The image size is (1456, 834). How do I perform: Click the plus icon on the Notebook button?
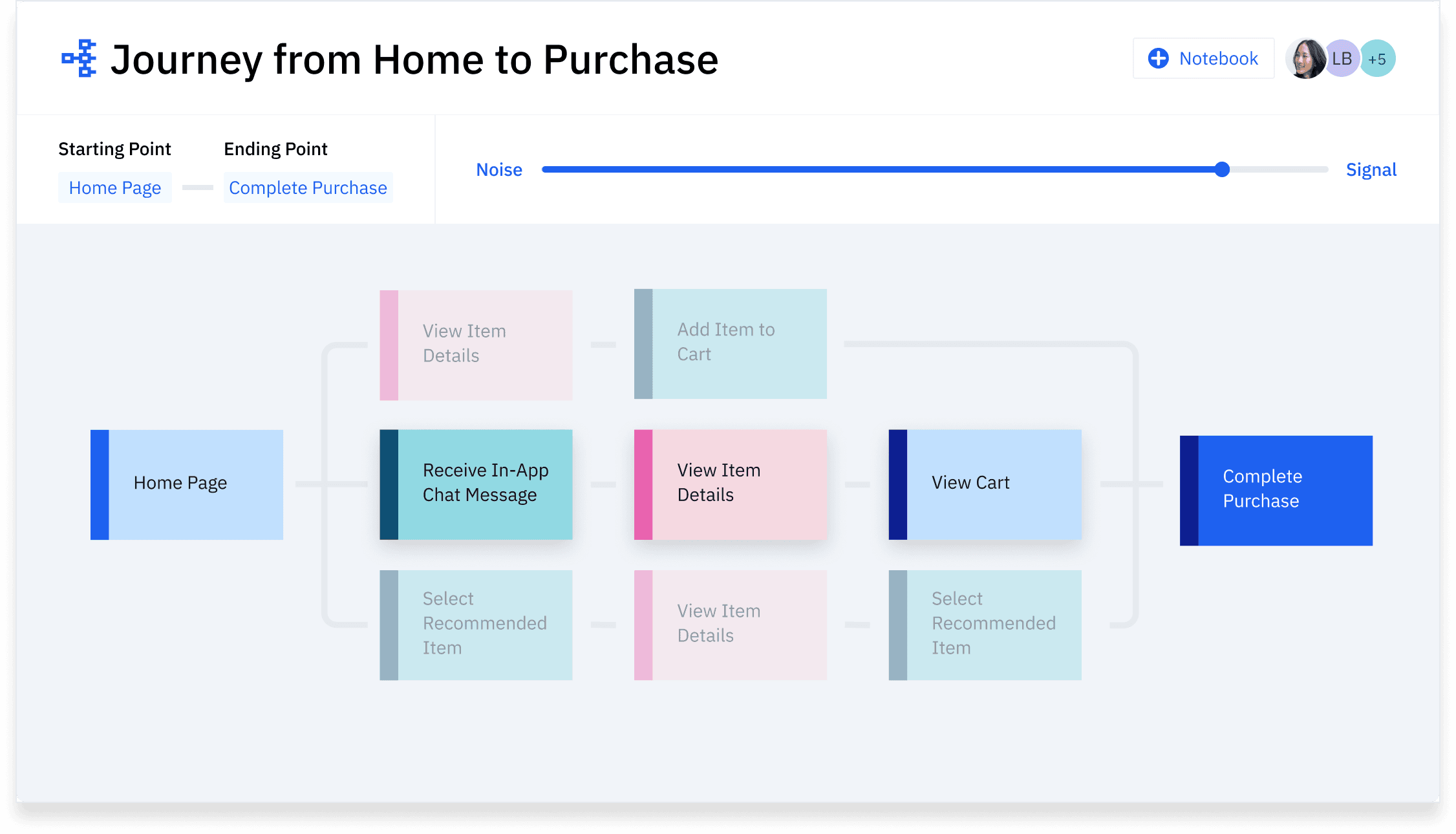[x=1158, y=58]
